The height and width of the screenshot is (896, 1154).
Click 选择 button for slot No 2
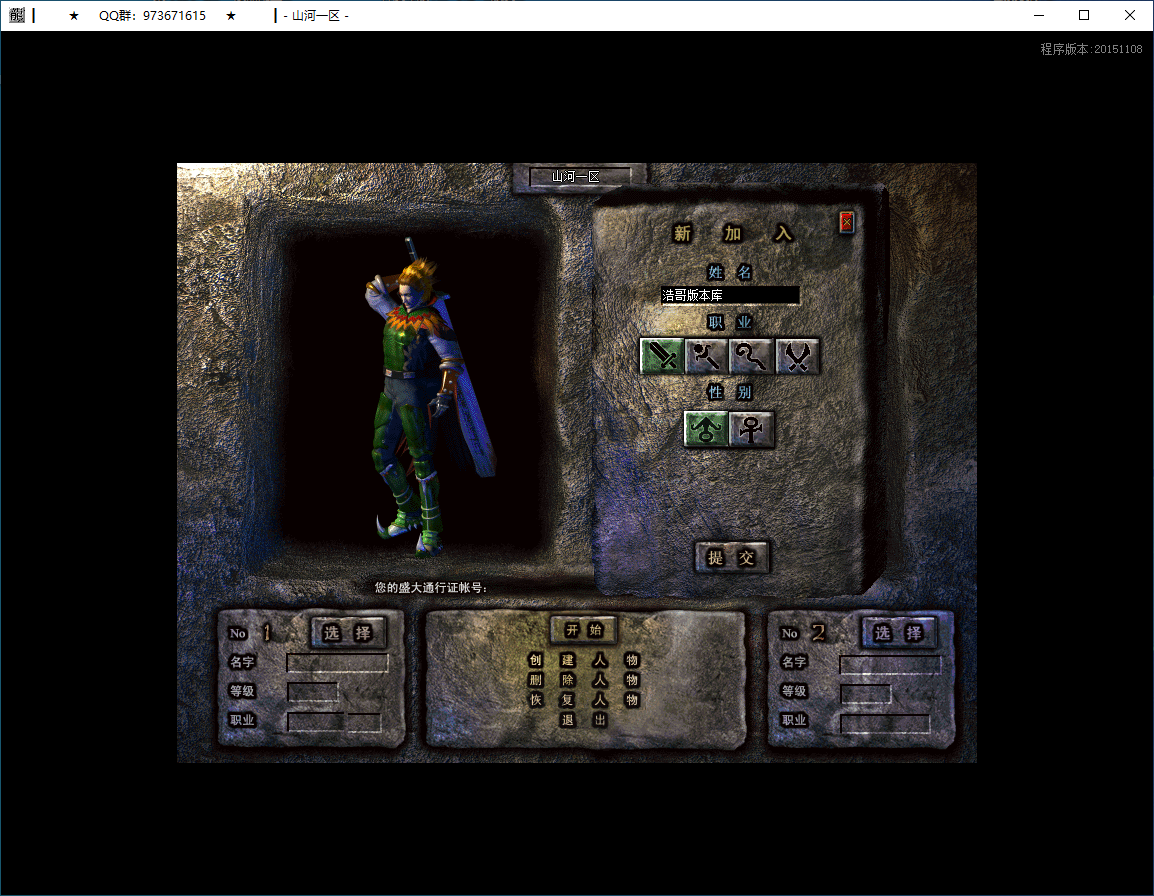[899, 632]
